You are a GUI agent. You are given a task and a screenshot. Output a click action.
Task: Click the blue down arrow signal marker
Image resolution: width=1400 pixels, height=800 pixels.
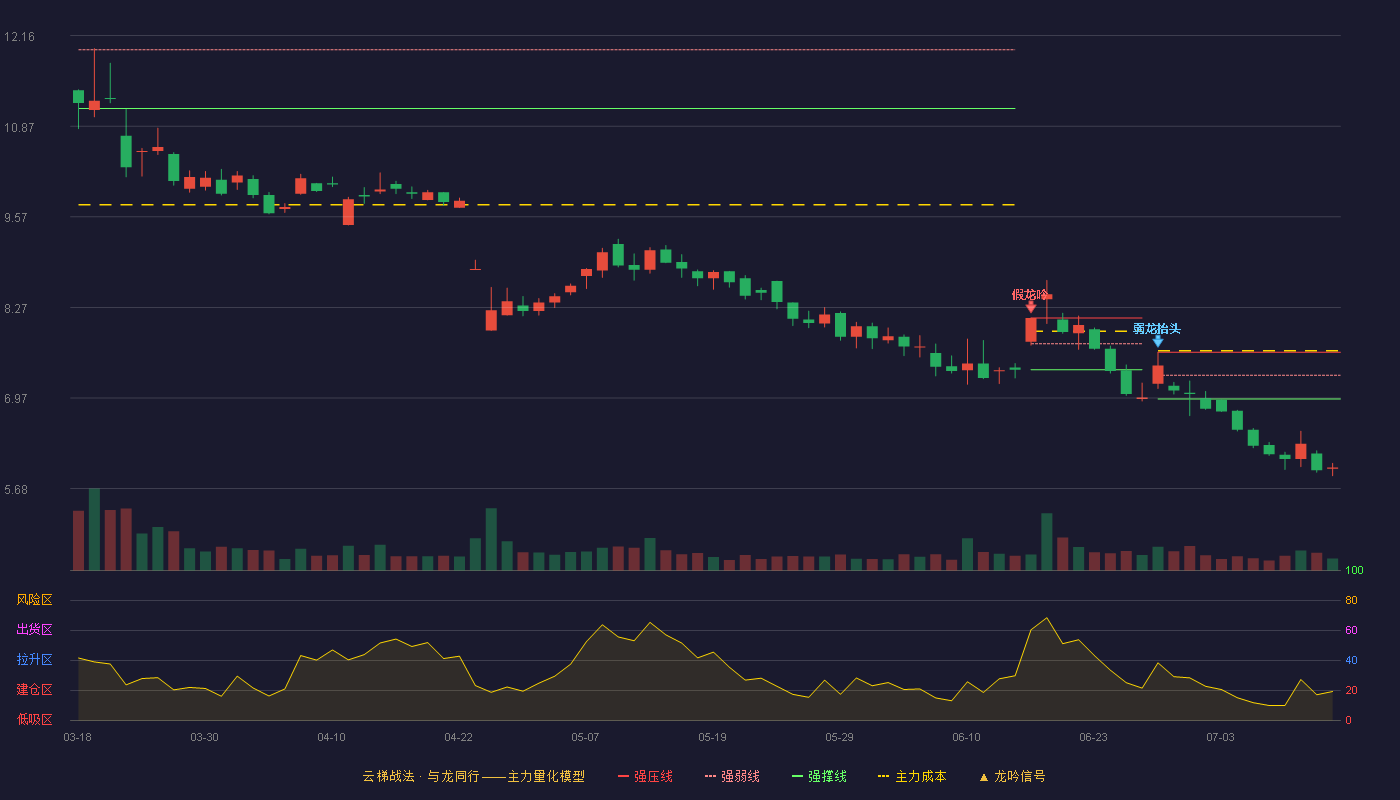pyautogui.click(x=1158, y=341)
